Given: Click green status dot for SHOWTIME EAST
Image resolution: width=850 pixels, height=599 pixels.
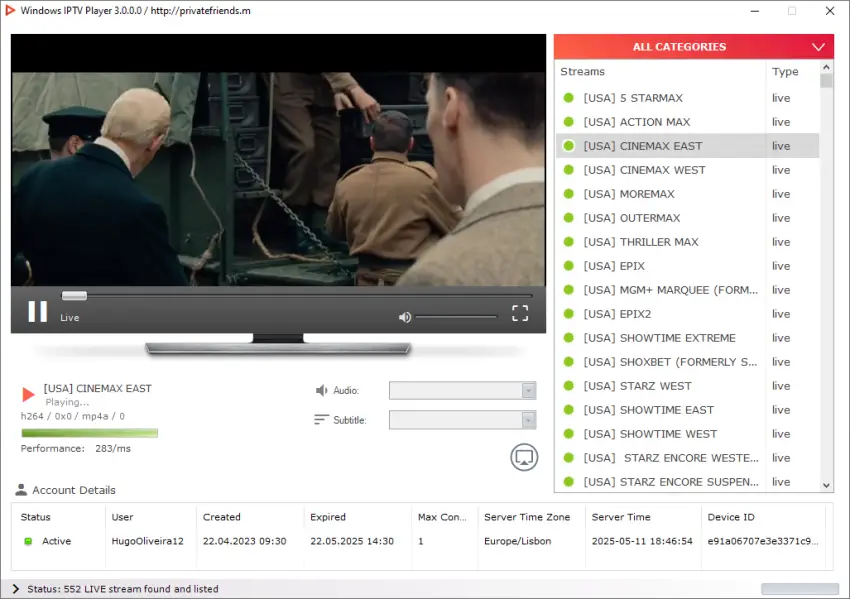Looking at the screenshot, I should click(x=569, y=410).
